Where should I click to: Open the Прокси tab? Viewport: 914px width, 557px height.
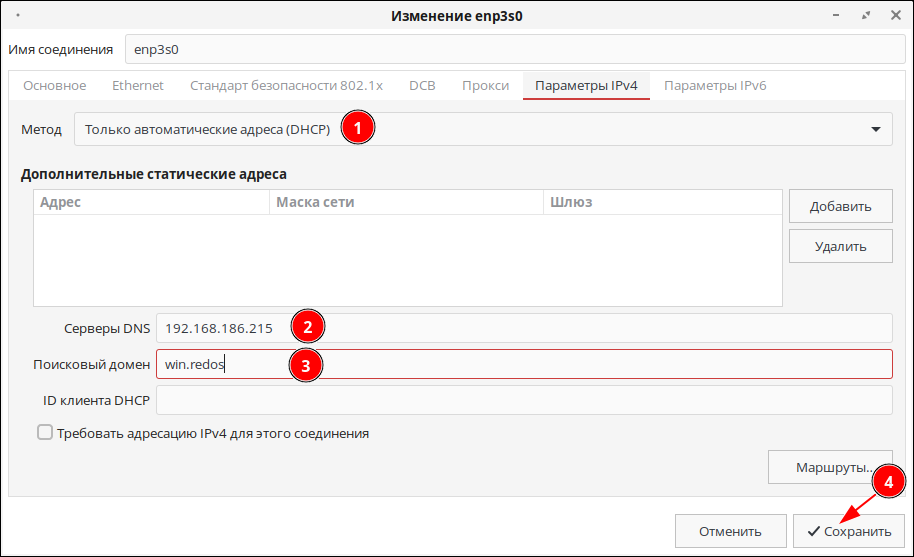pos(485,86)
